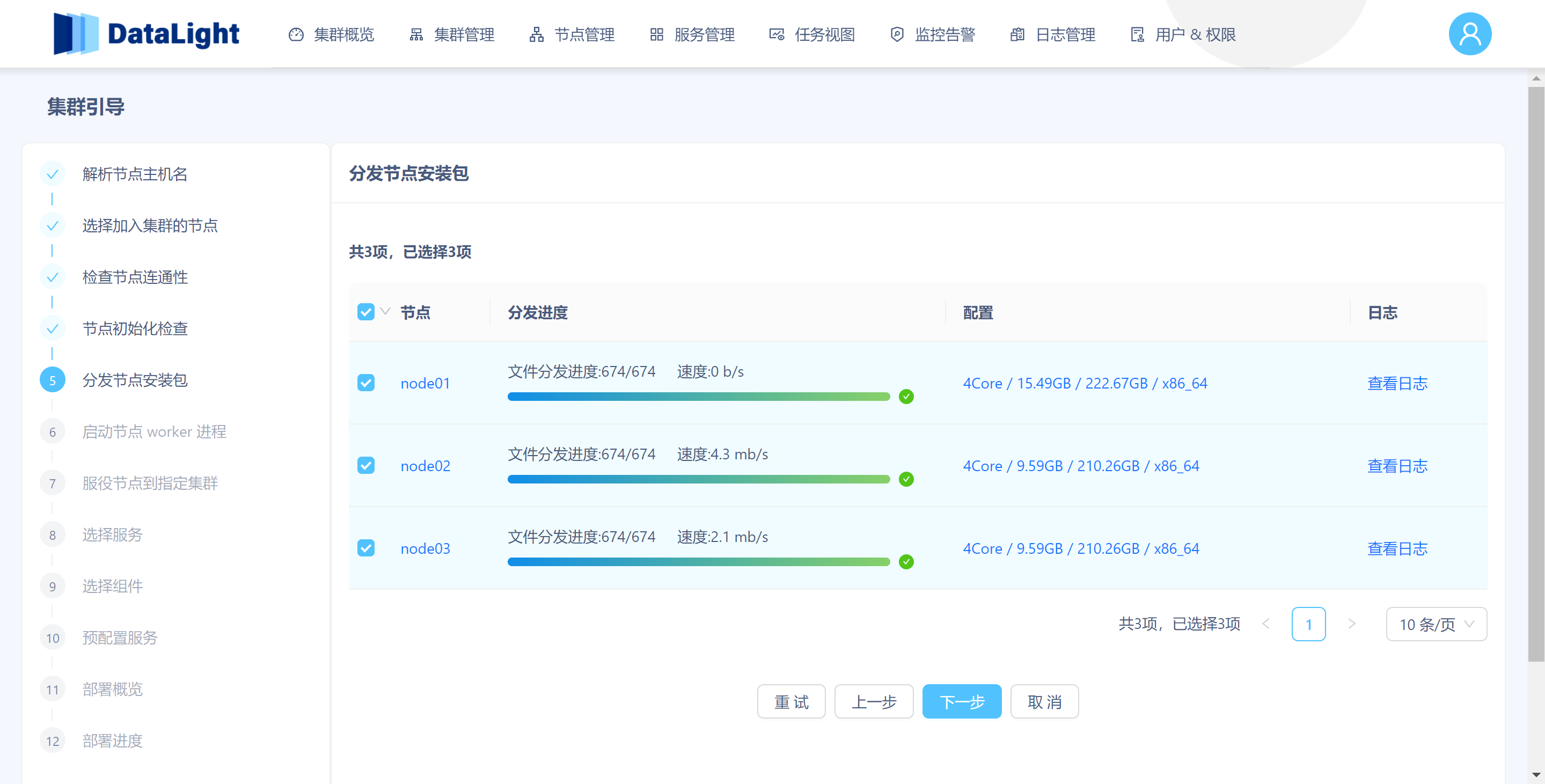Click the 日志管理 log icon
The image size is (1545, 784).
[x=1017, y=35]
